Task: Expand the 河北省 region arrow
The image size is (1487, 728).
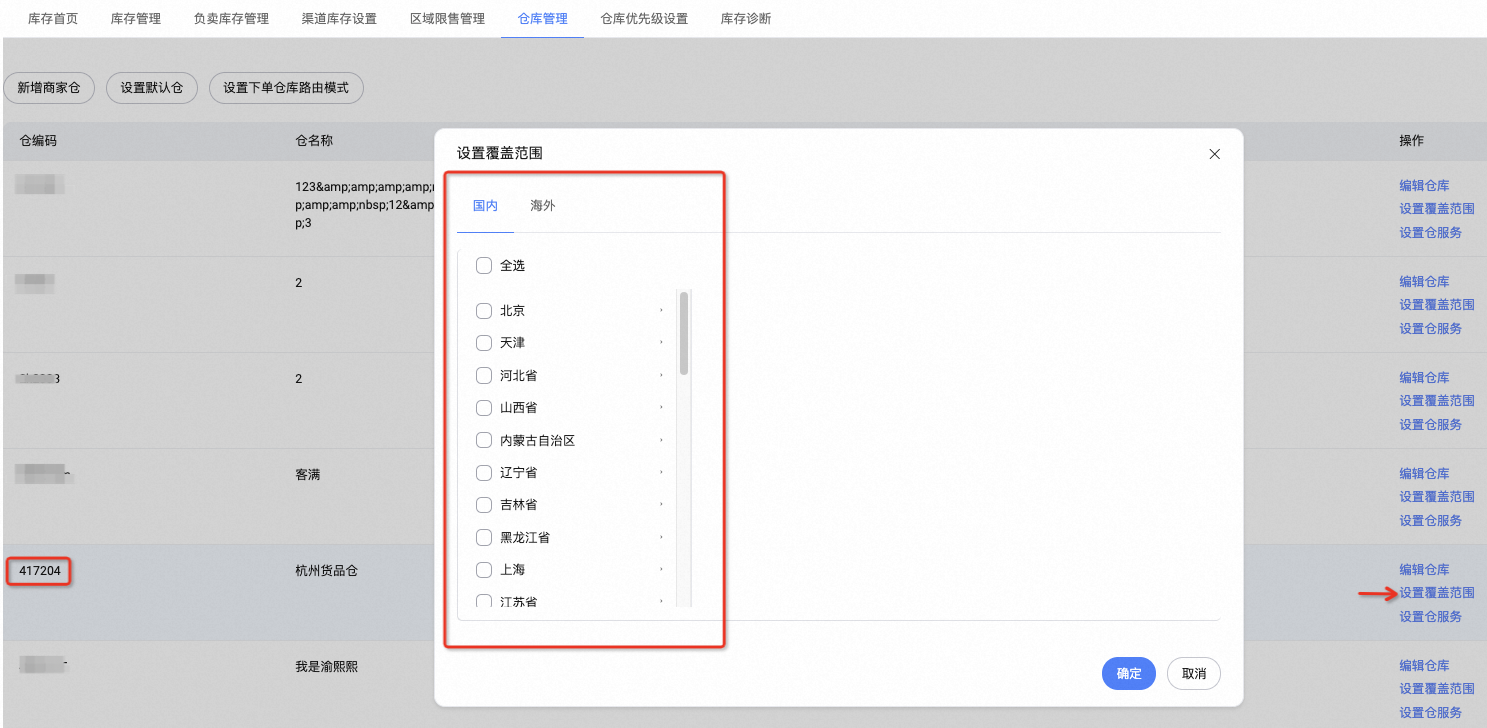Action: [x=661, y=376]
